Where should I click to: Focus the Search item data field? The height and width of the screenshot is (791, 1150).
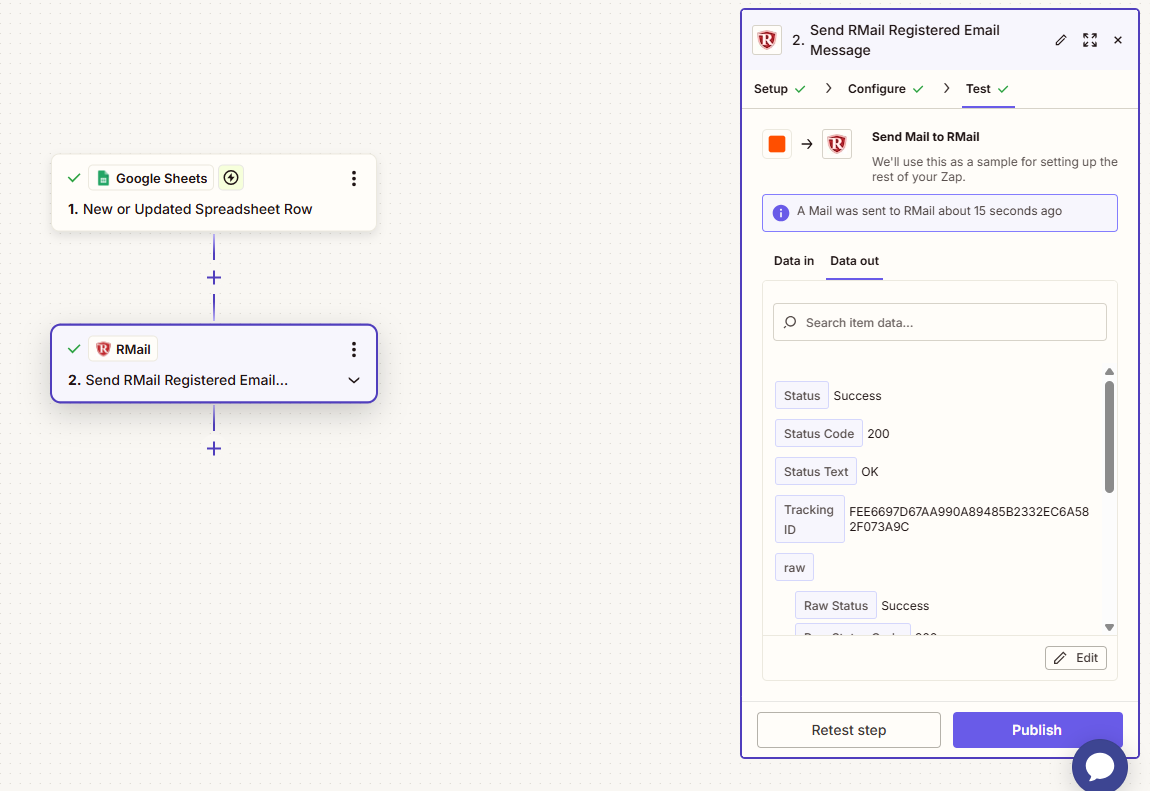[x=940, y=323]
